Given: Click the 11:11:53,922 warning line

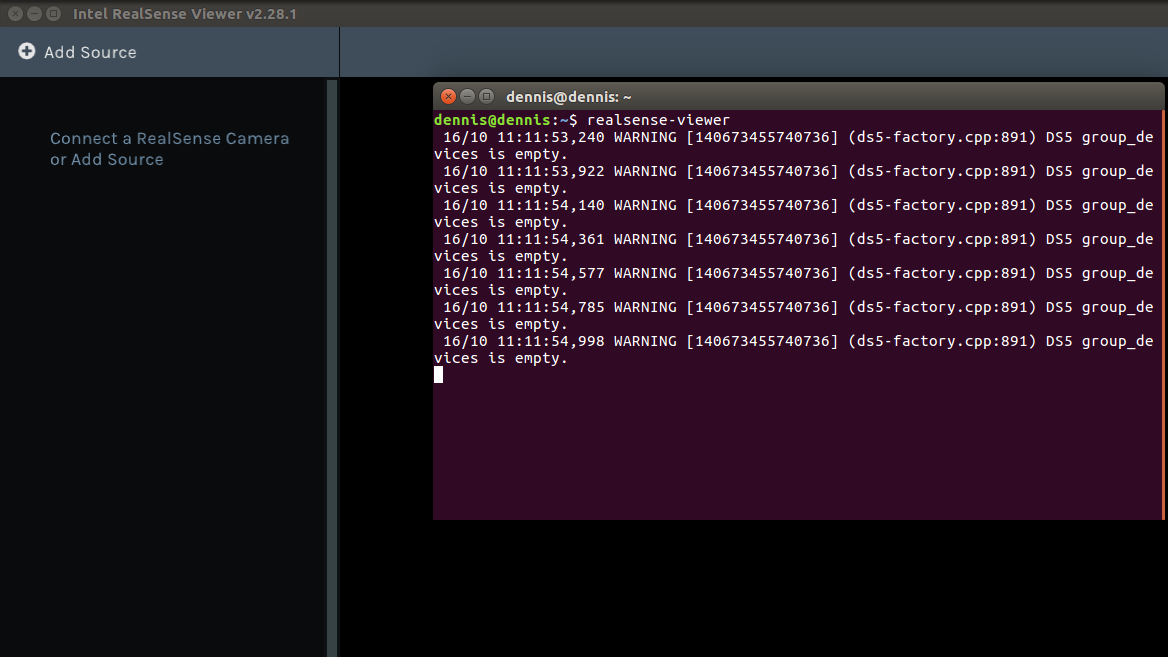Looking at the screenshot, I should click(x=793, y=180).
